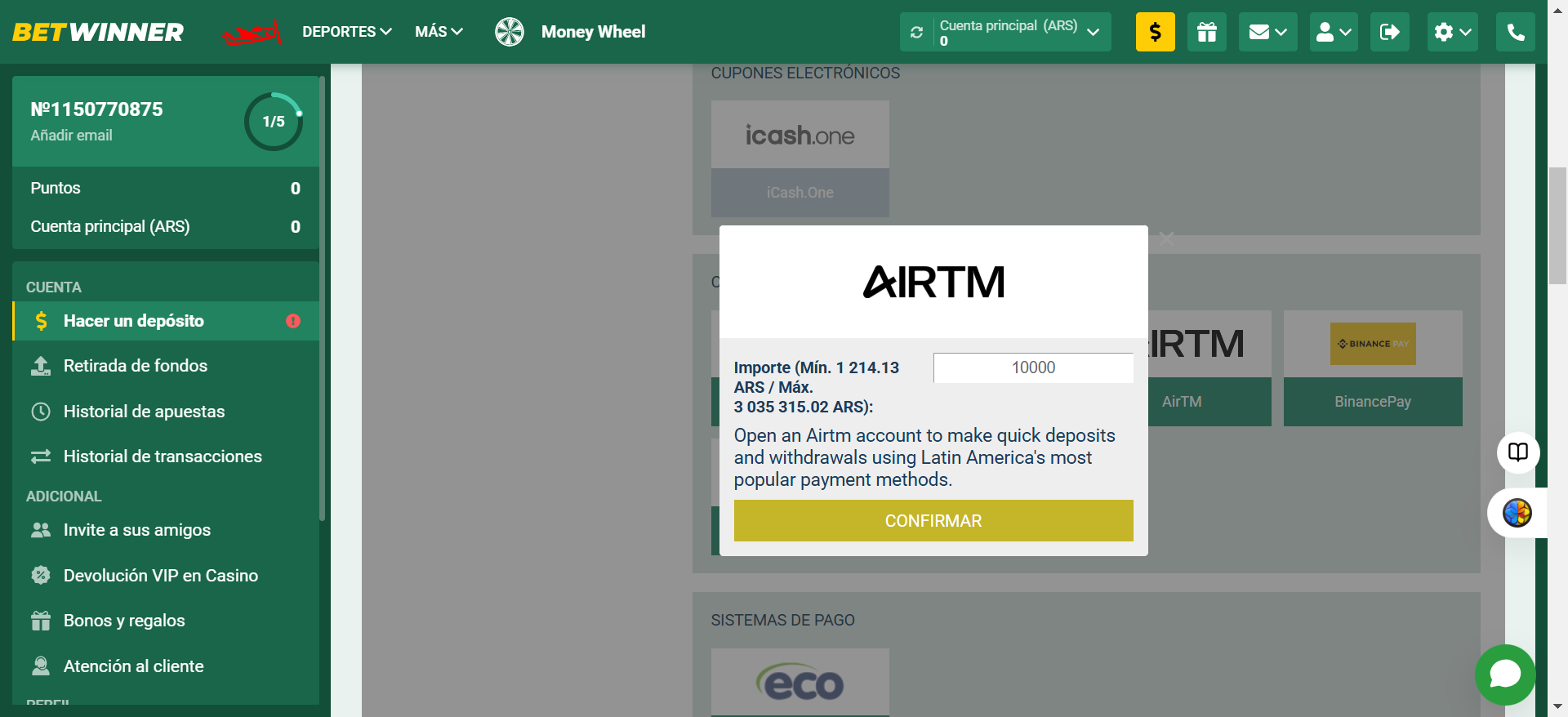Select the AirTM payment card
The width and height of the screenshot is (1568, 717).
[x=1209, y=368]
